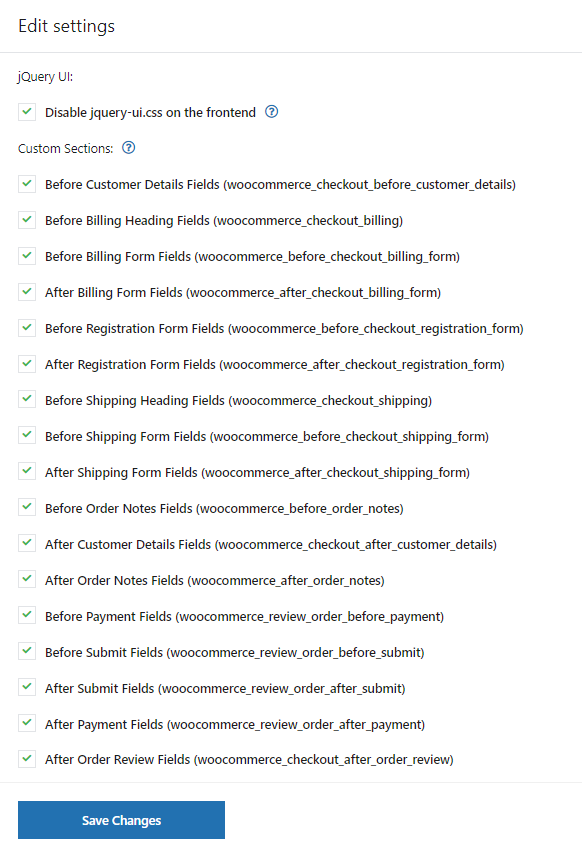Viewport: 582px width, 856px height.
Task: Toggle After Order Notes Fields checkbox
Action: [27, 580]
